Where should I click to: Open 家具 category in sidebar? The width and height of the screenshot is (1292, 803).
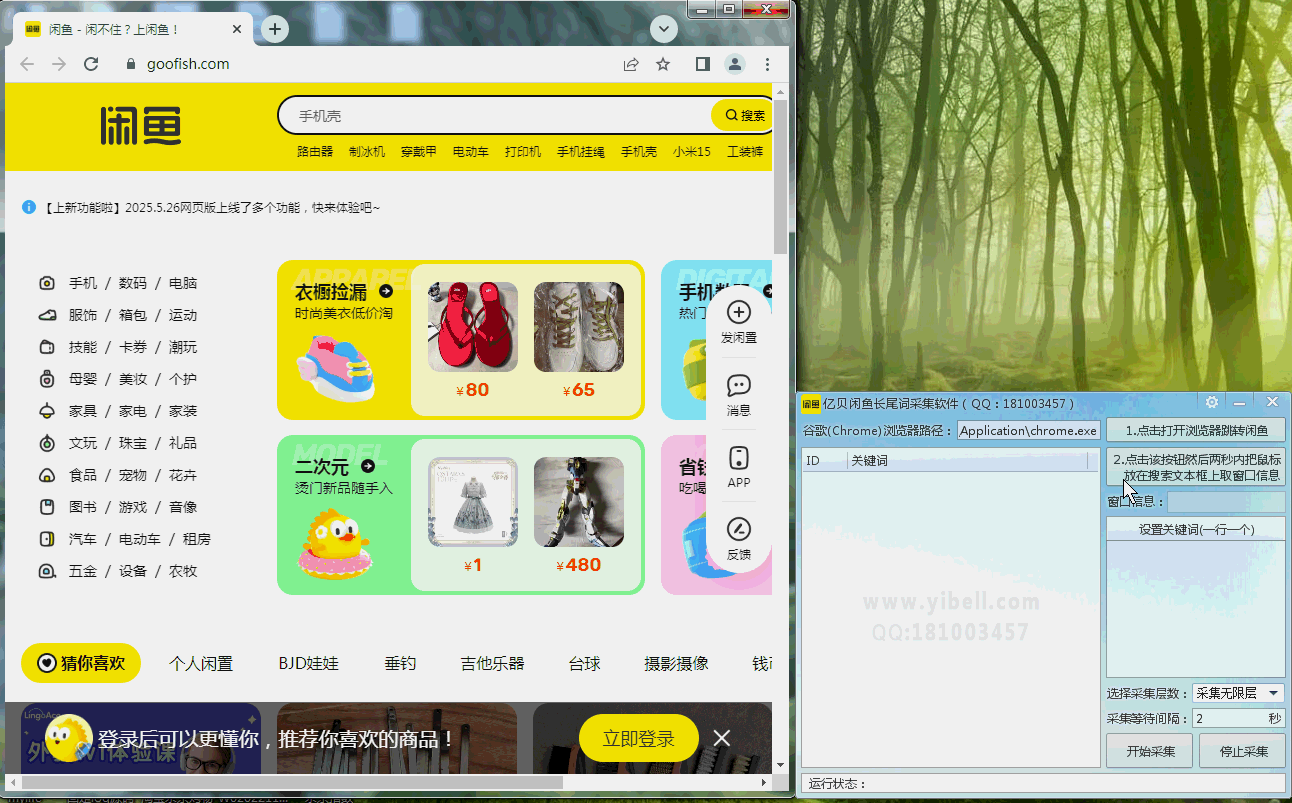pos(83,411)
